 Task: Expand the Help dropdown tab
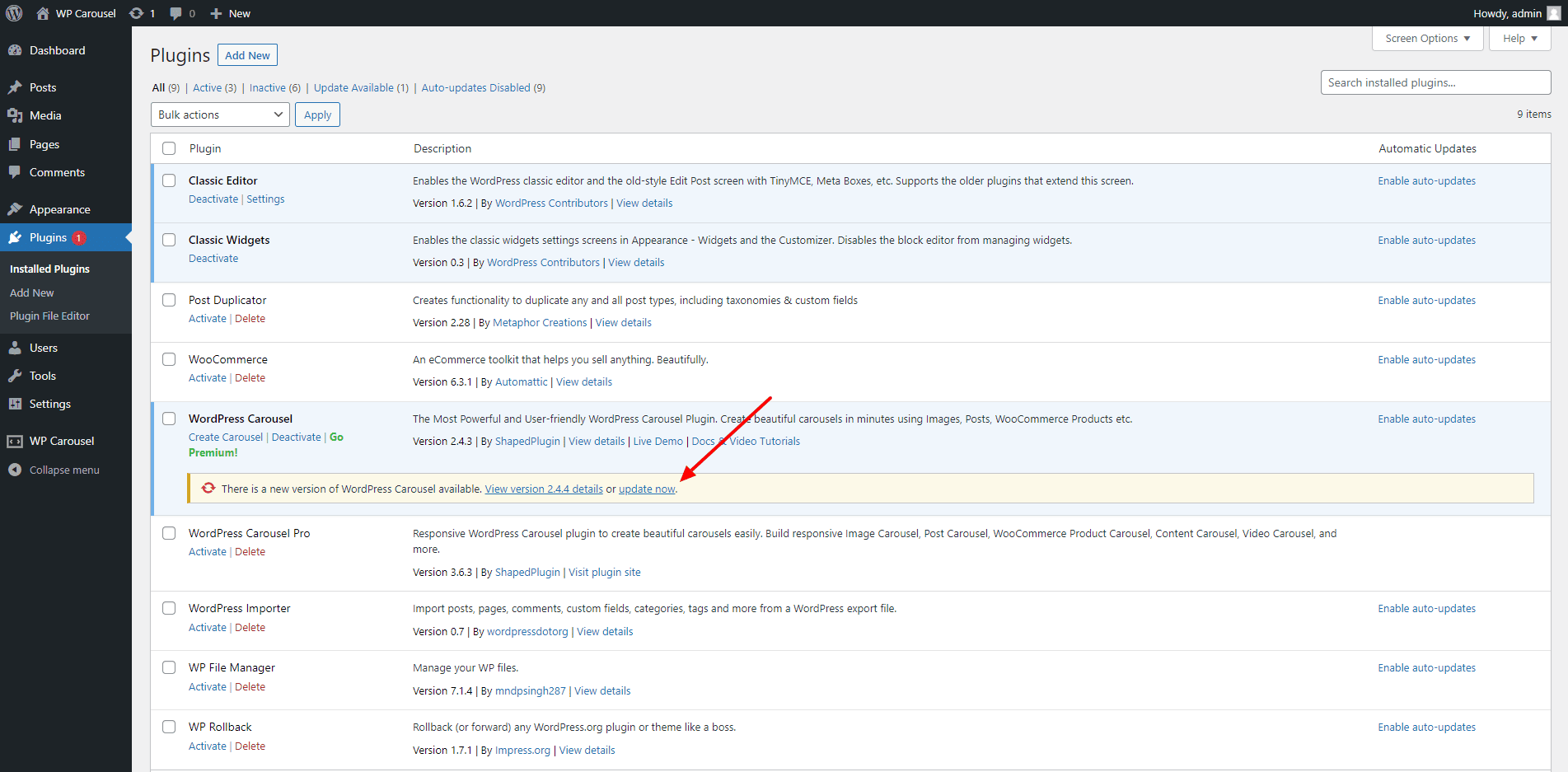(x=1519, y=39)
